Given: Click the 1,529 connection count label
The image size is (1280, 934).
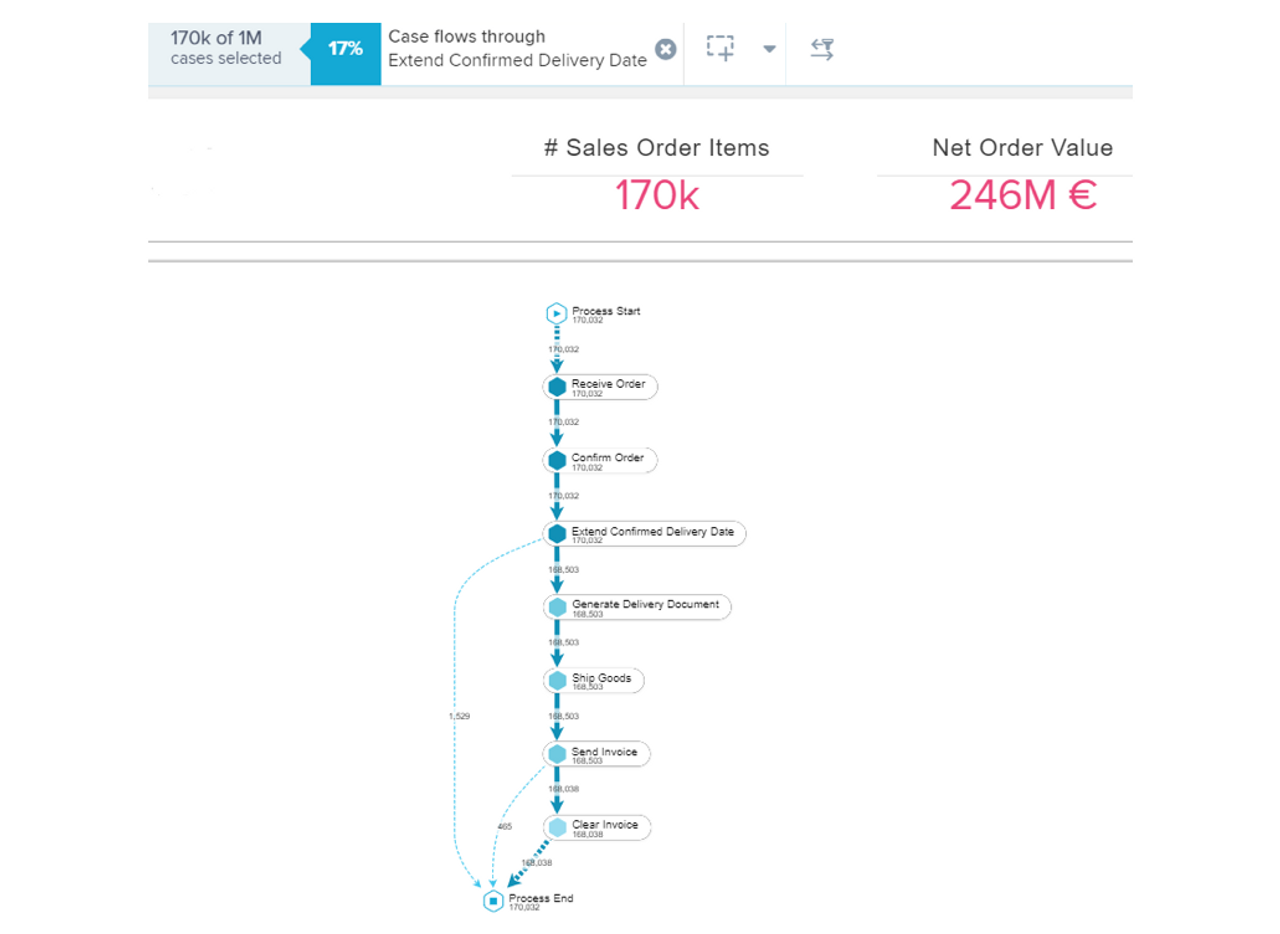Looking at the screenshot, I should tap(458, 716).
